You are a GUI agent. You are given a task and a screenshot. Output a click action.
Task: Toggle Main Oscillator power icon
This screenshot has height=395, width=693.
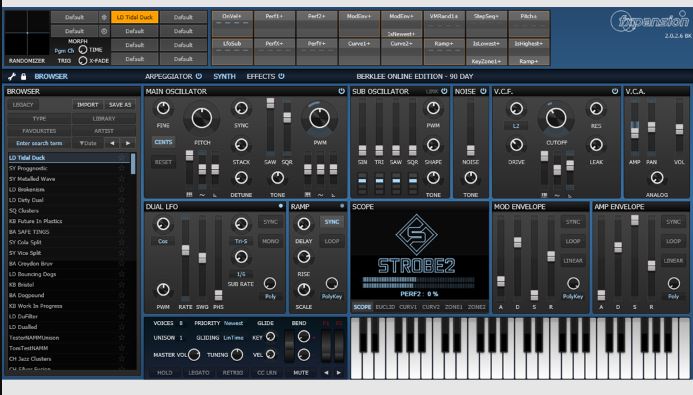pyautogui.click(x=341, y=91)
